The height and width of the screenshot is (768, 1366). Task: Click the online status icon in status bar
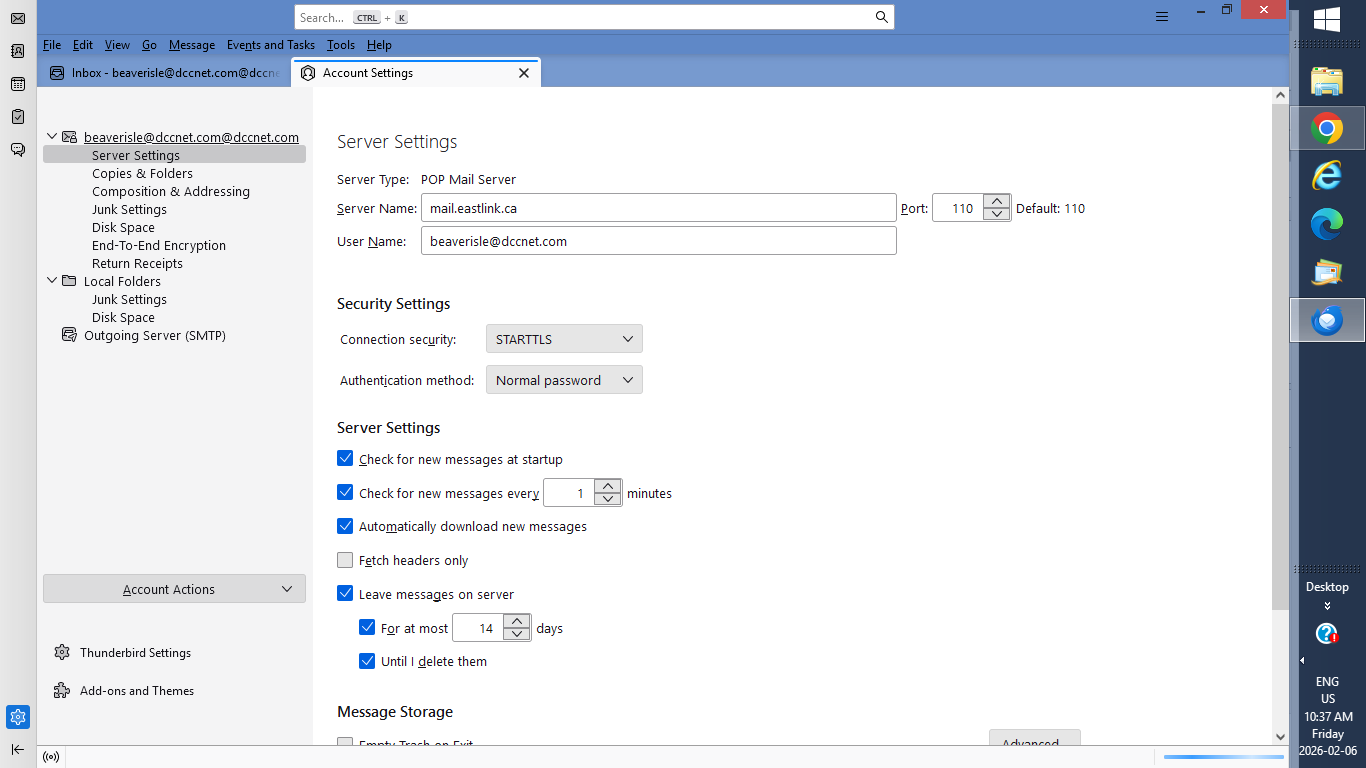pyautogui.click(x=51, y=757)
